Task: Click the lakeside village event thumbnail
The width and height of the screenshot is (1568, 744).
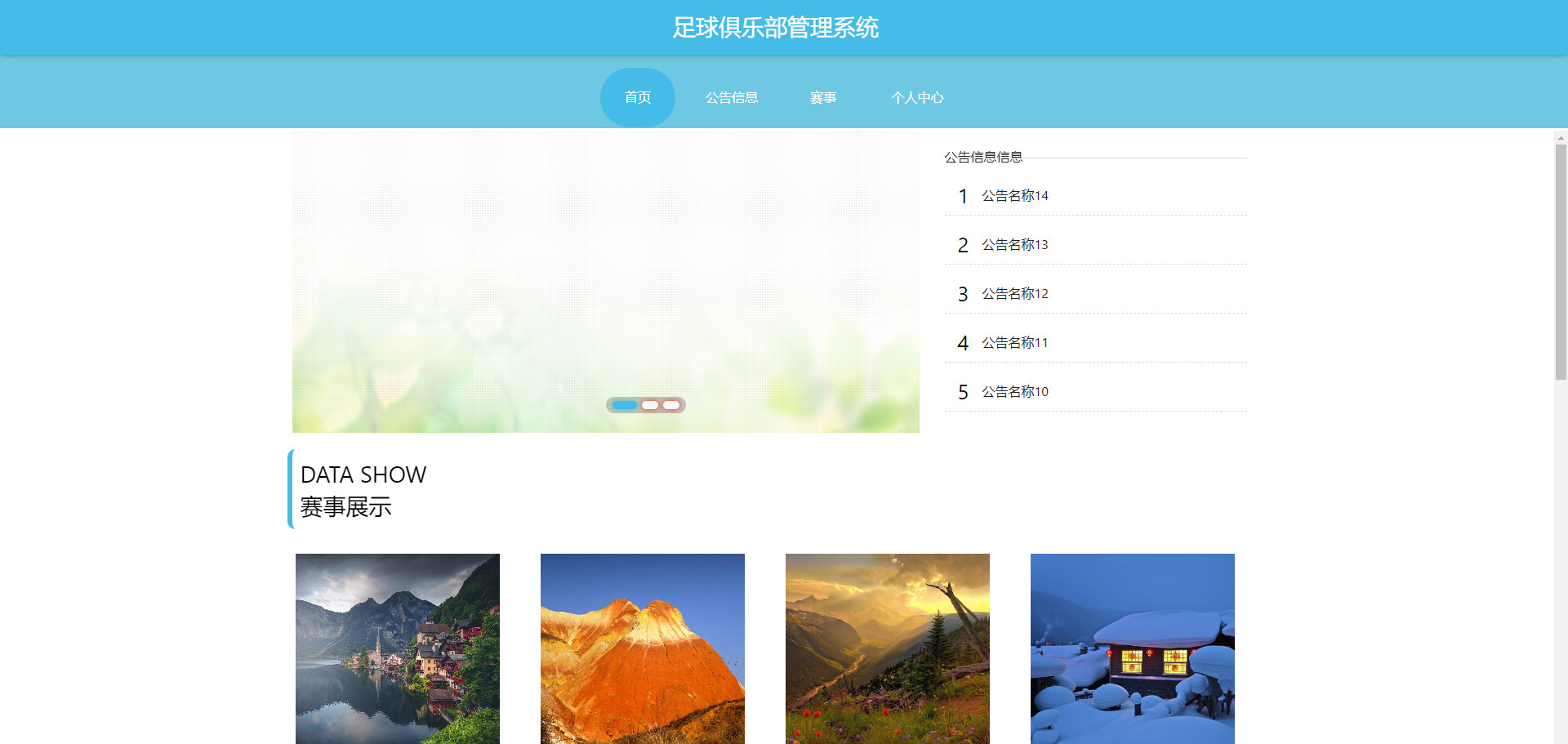Action: pyautogui.click(x=398, y=648)
